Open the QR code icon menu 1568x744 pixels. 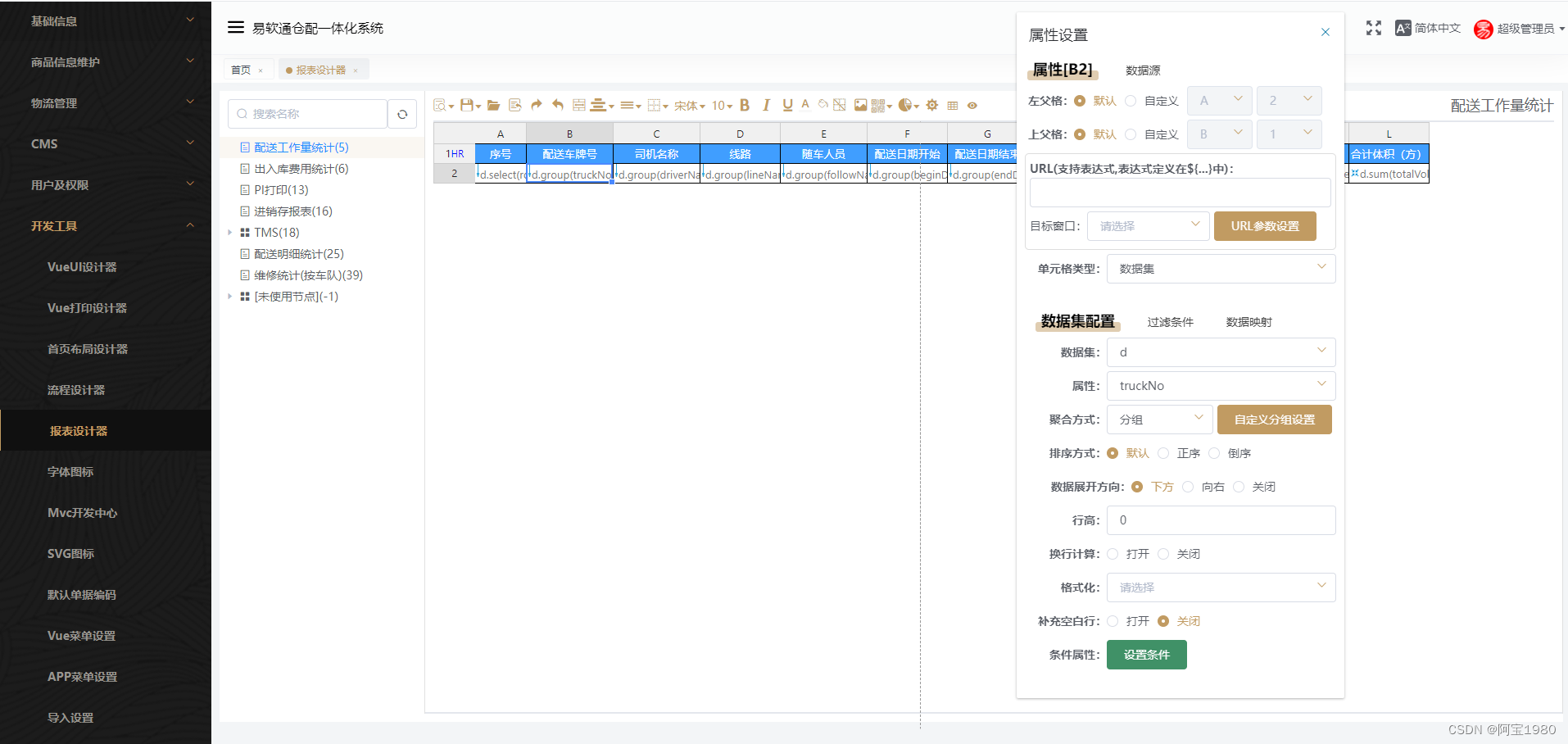click(x=881, y=105)
